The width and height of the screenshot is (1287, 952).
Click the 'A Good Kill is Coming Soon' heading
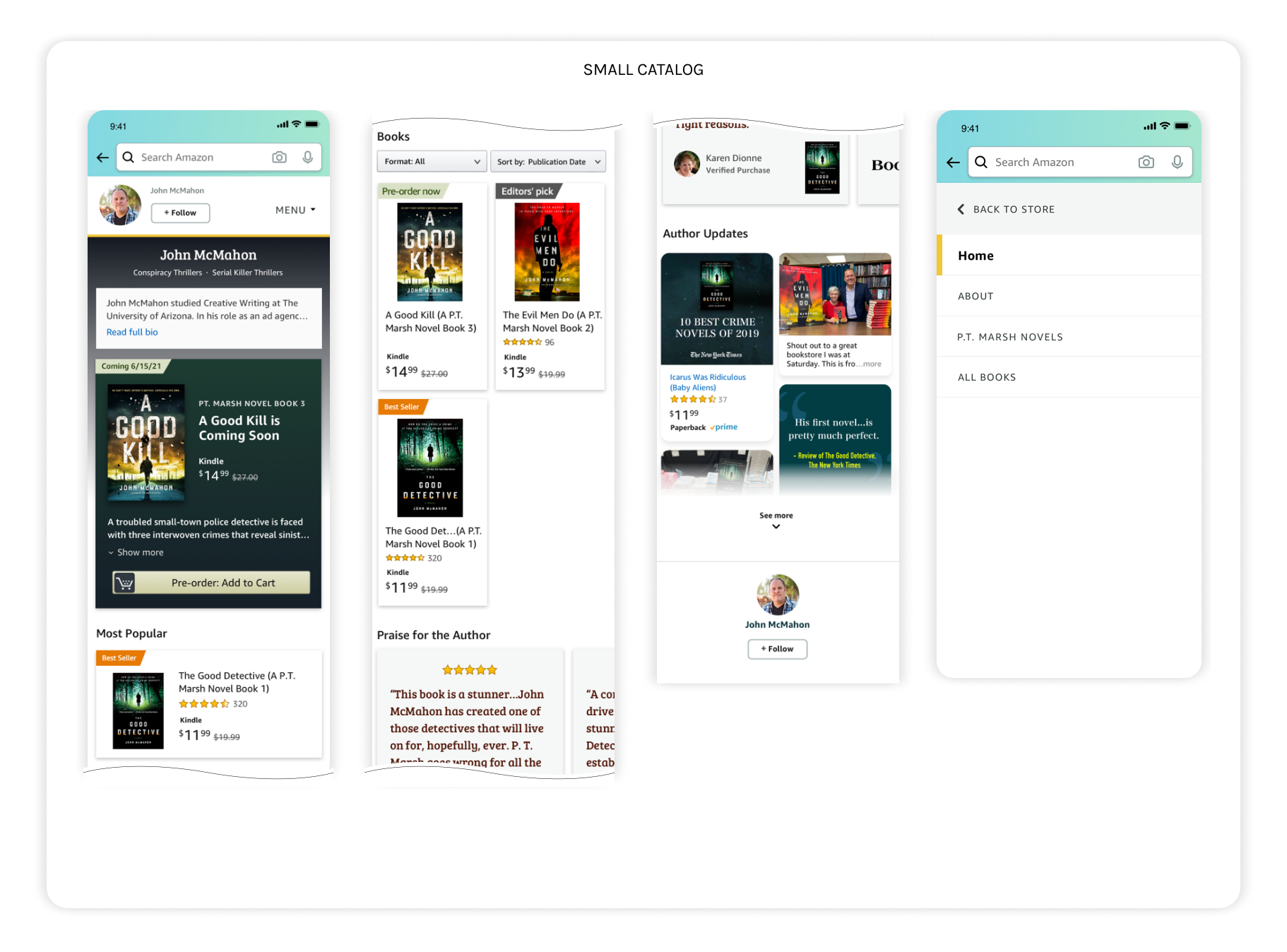[x=239, y=428]
